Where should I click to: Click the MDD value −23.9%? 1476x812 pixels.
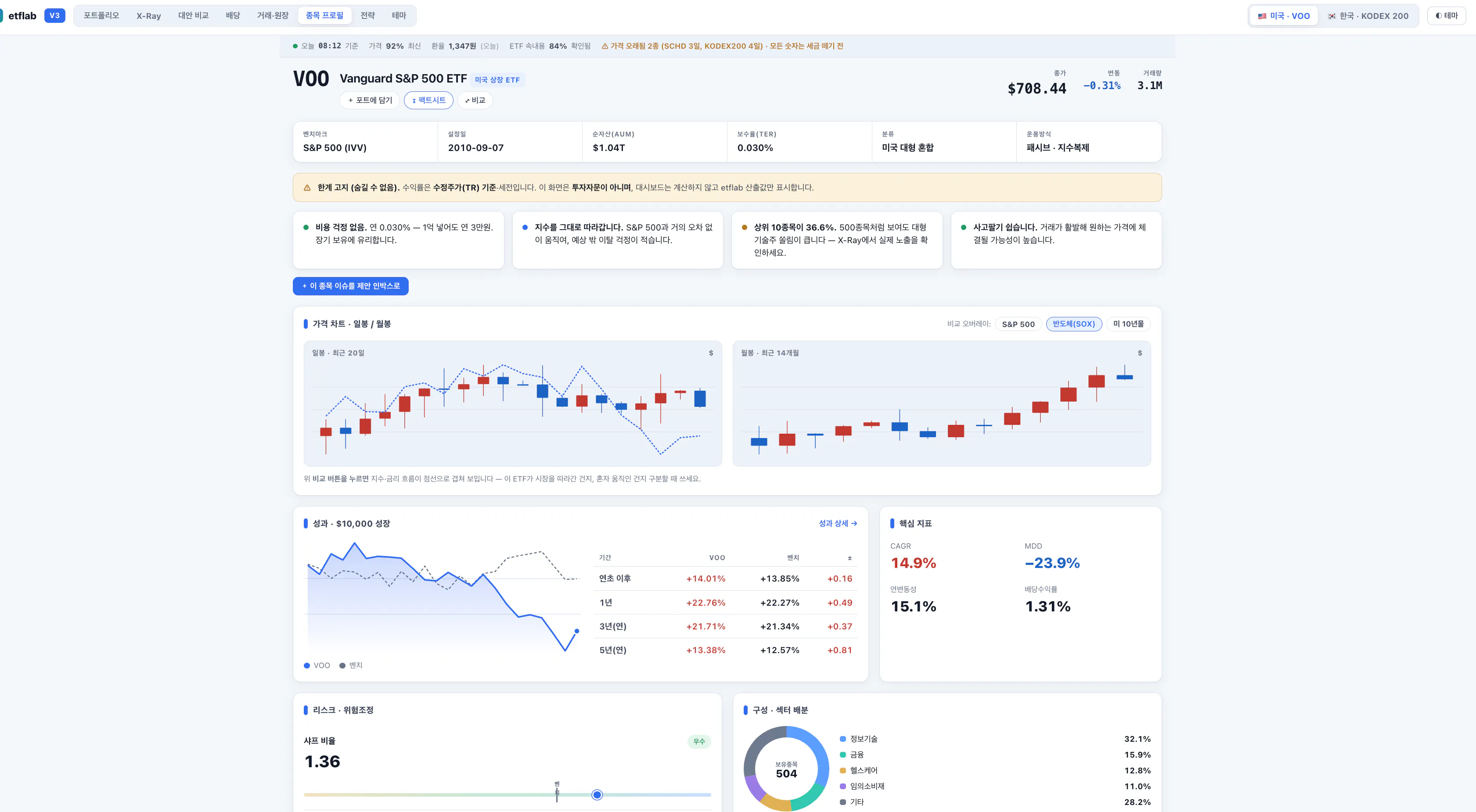1053,563
